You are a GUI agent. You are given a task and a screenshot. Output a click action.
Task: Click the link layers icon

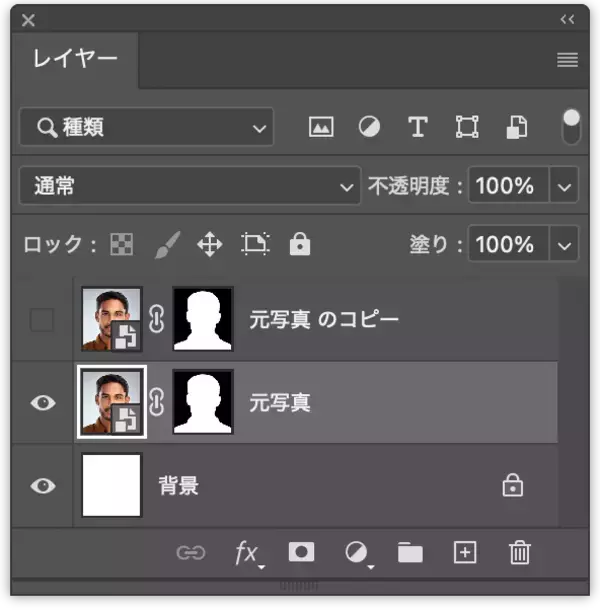pyautogui.click(x=190, y=552)
